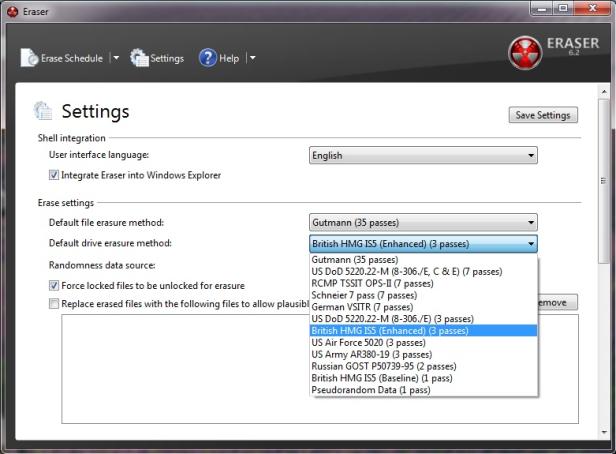The image size is (616, 454).
Task: Expand the Erase Schedule dropdown arrow
Action: click(116, 58)
